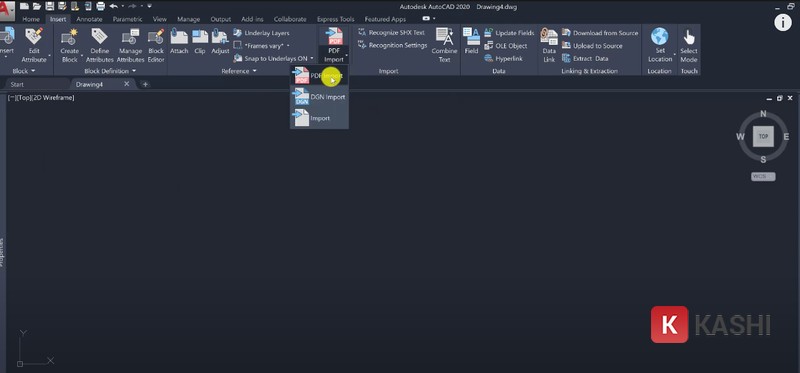This screenshot has width=800, height=373.
Task: Choose PDF Import from dropdown menu
Action: coord(319,76)
